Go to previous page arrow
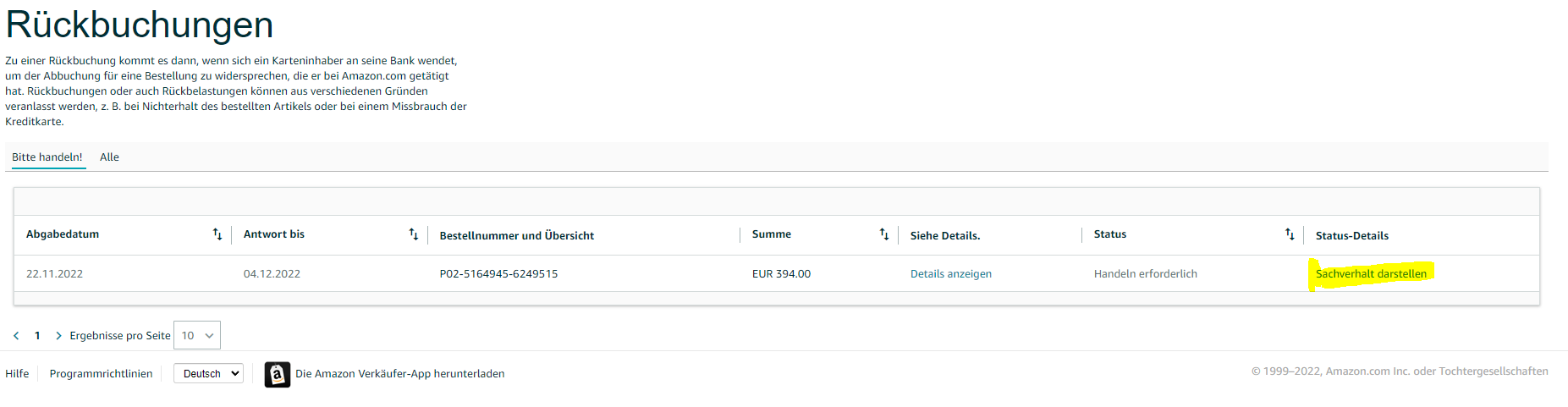Viewport: 1568px width, 407px height. point(16,336)
